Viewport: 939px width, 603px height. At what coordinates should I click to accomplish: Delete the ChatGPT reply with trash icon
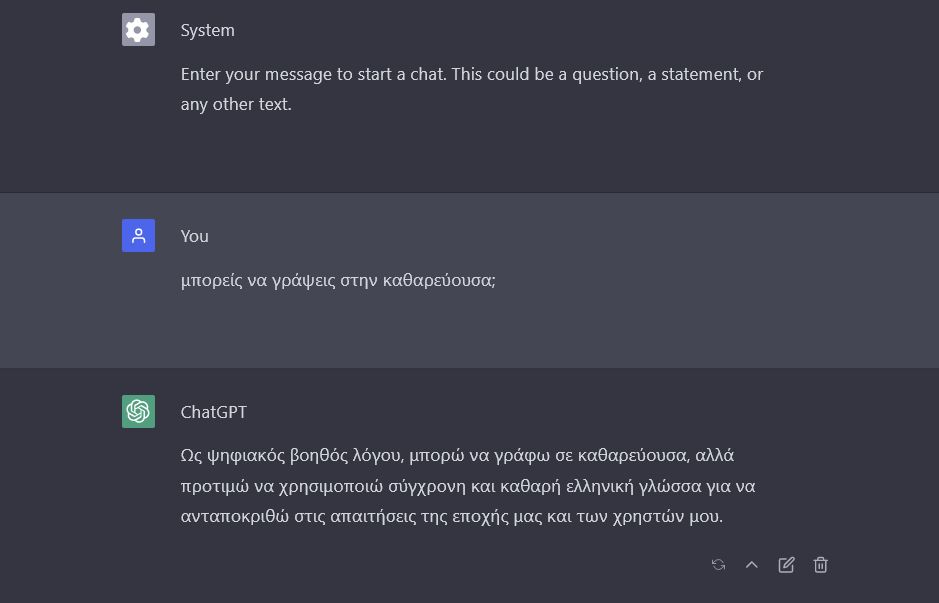tap(821, 565)
